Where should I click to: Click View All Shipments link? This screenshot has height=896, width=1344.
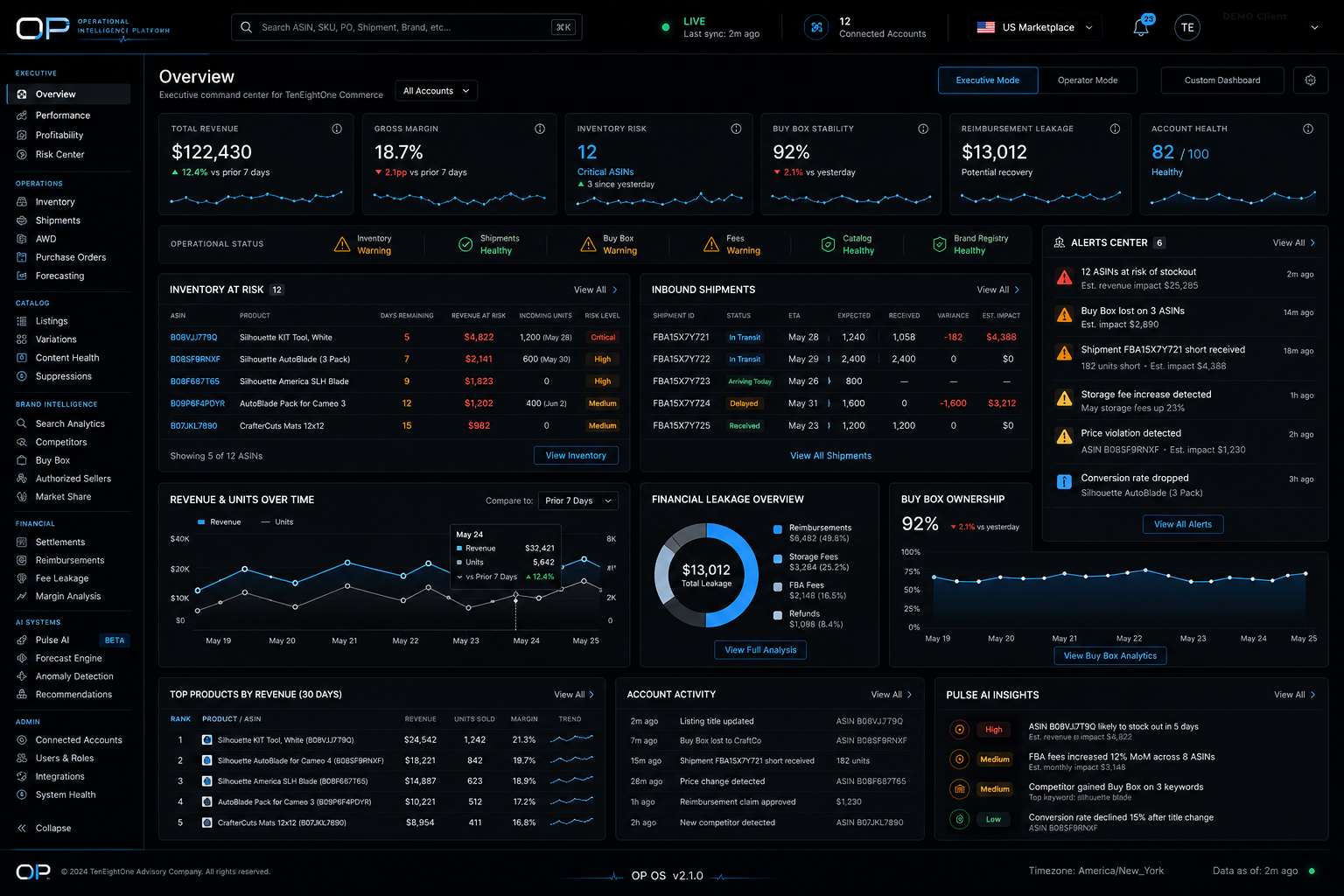(x=830, y=456)
